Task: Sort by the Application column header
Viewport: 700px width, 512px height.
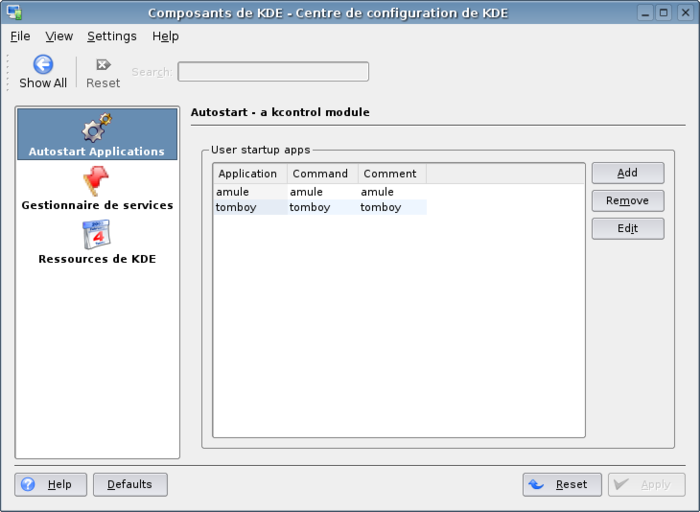Action: [250, 174]
